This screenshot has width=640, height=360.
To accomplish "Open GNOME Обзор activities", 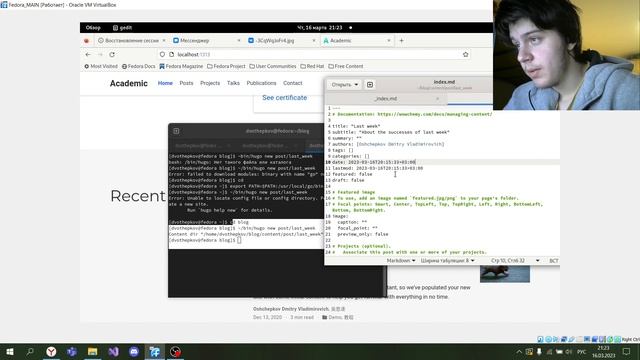I will 93,28.
